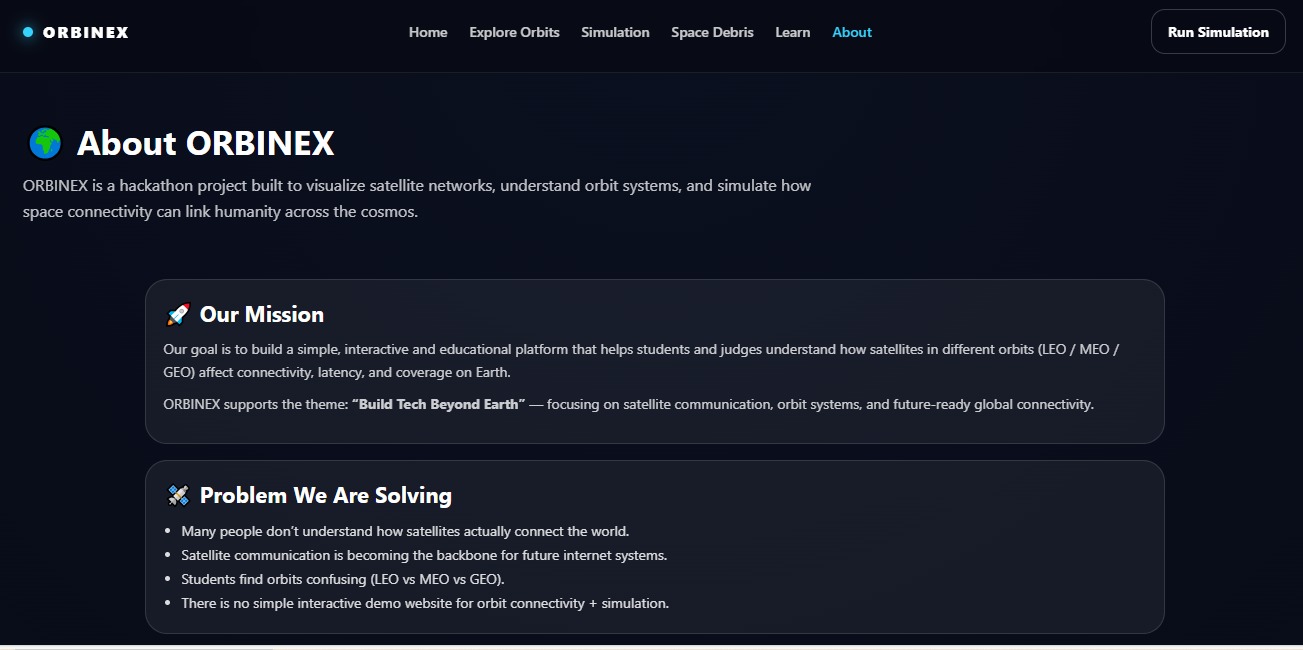
Task: Click the Our Mission heading text
Action: tap(262, 315)
